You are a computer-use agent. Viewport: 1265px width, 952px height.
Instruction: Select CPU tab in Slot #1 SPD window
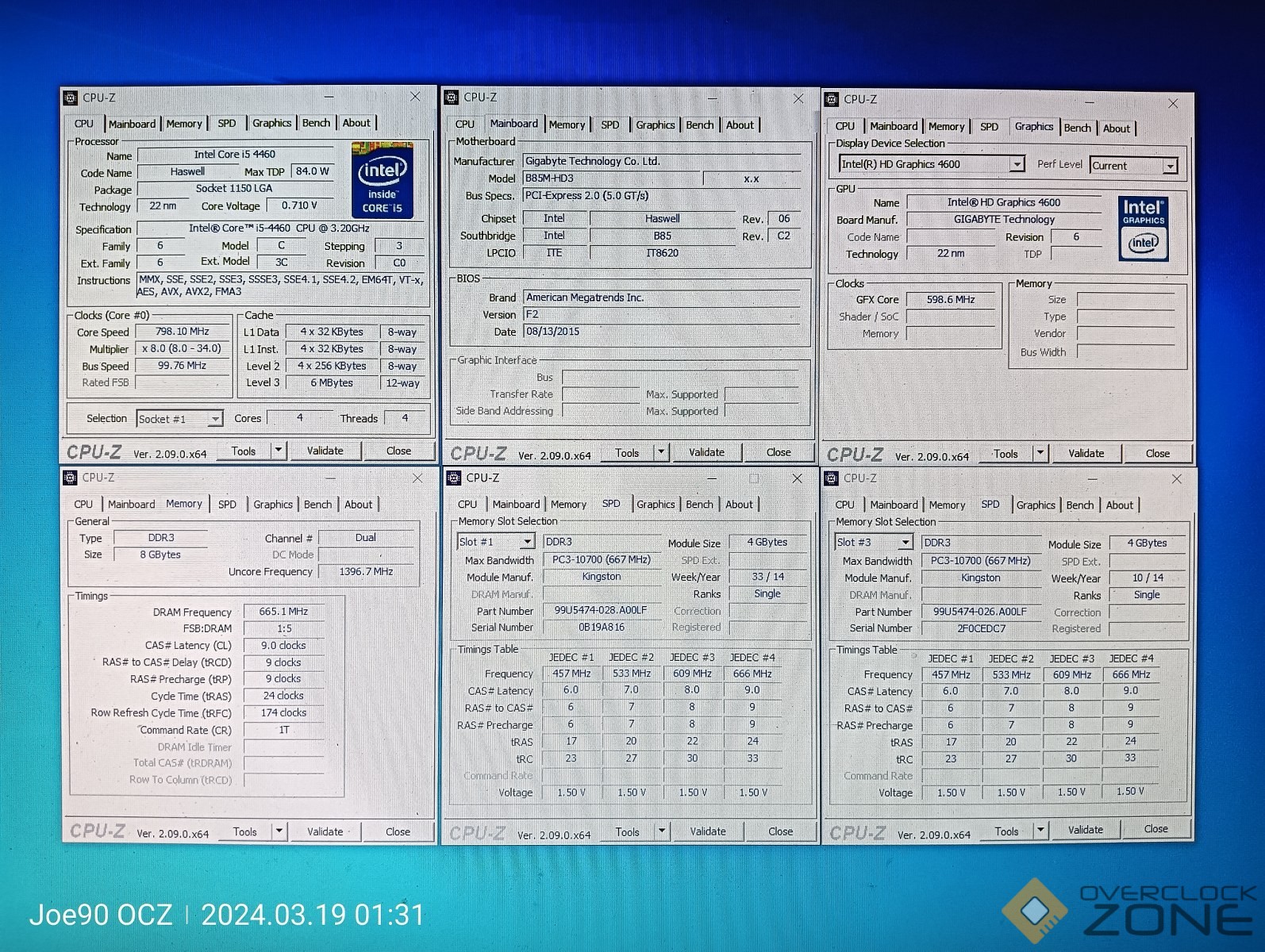(467, 505)
